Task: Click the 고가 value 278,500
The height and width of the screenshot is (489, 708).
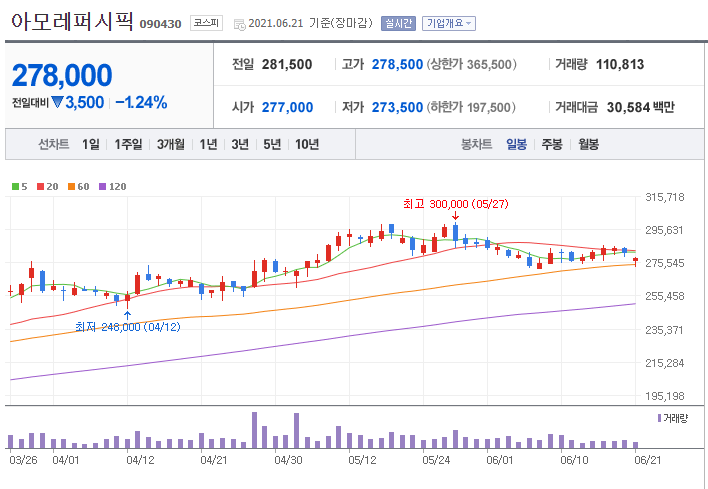Action: [397, 65]
